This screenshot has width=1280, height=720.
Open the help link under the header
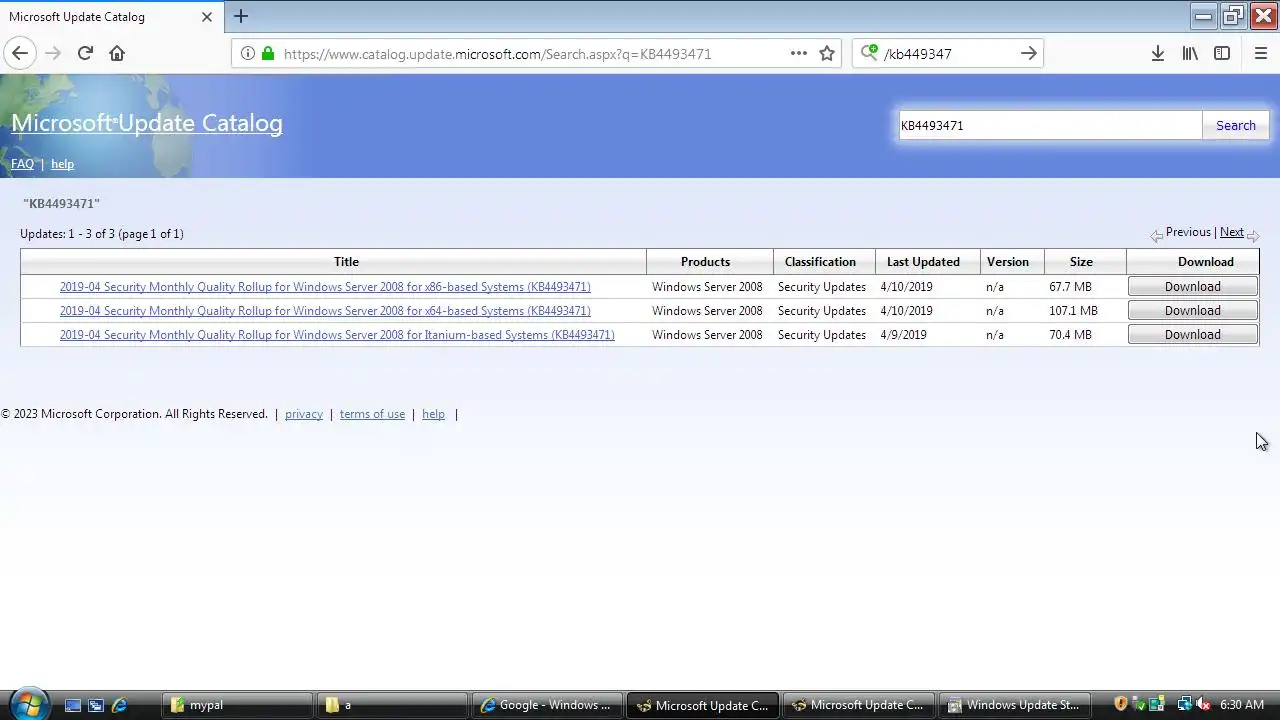coord(62,164)
